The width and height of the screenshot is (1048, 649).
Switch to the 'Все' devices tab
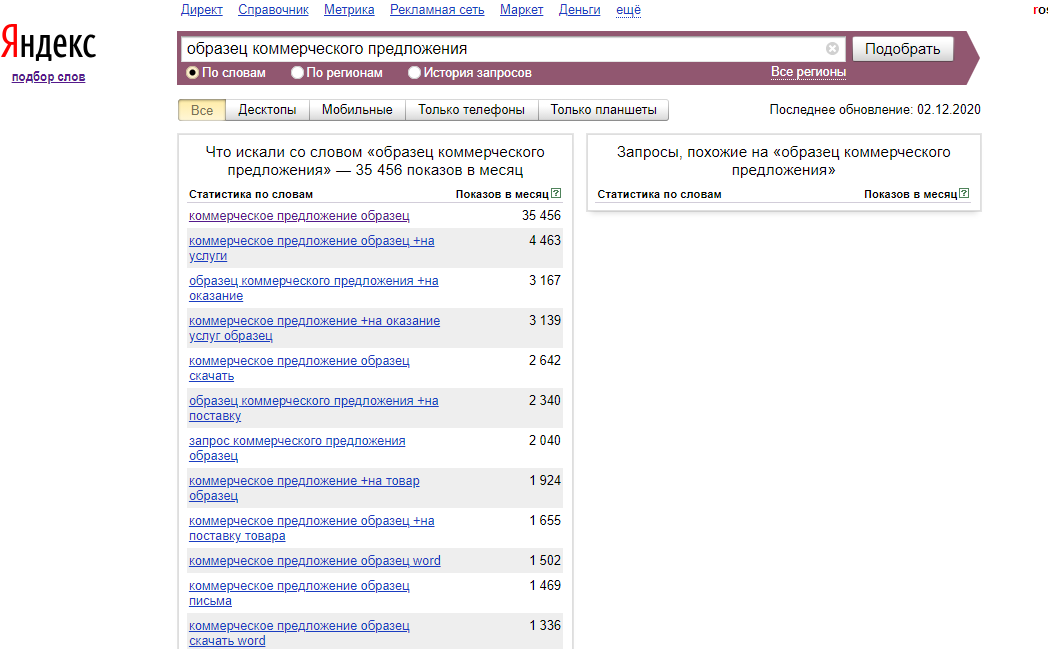click(202, 110)
